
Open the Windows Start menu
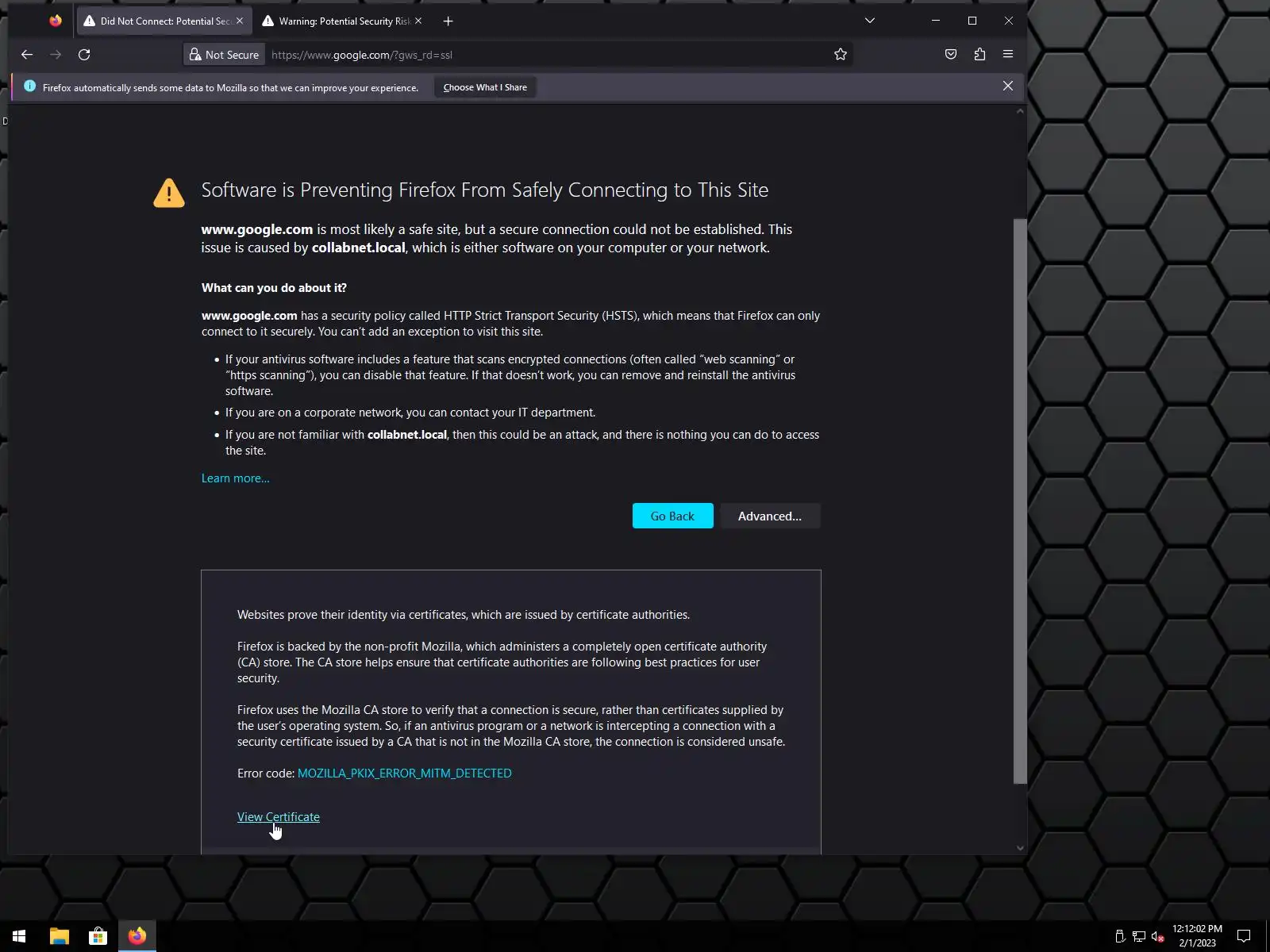pyautogui.click(x=19, y=936)
